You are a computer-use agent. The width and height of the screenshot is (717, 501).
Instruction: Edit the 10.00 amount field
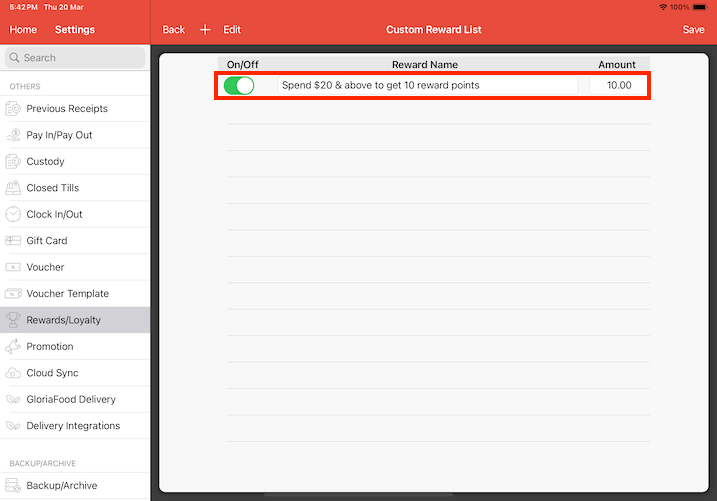point(618,85)
